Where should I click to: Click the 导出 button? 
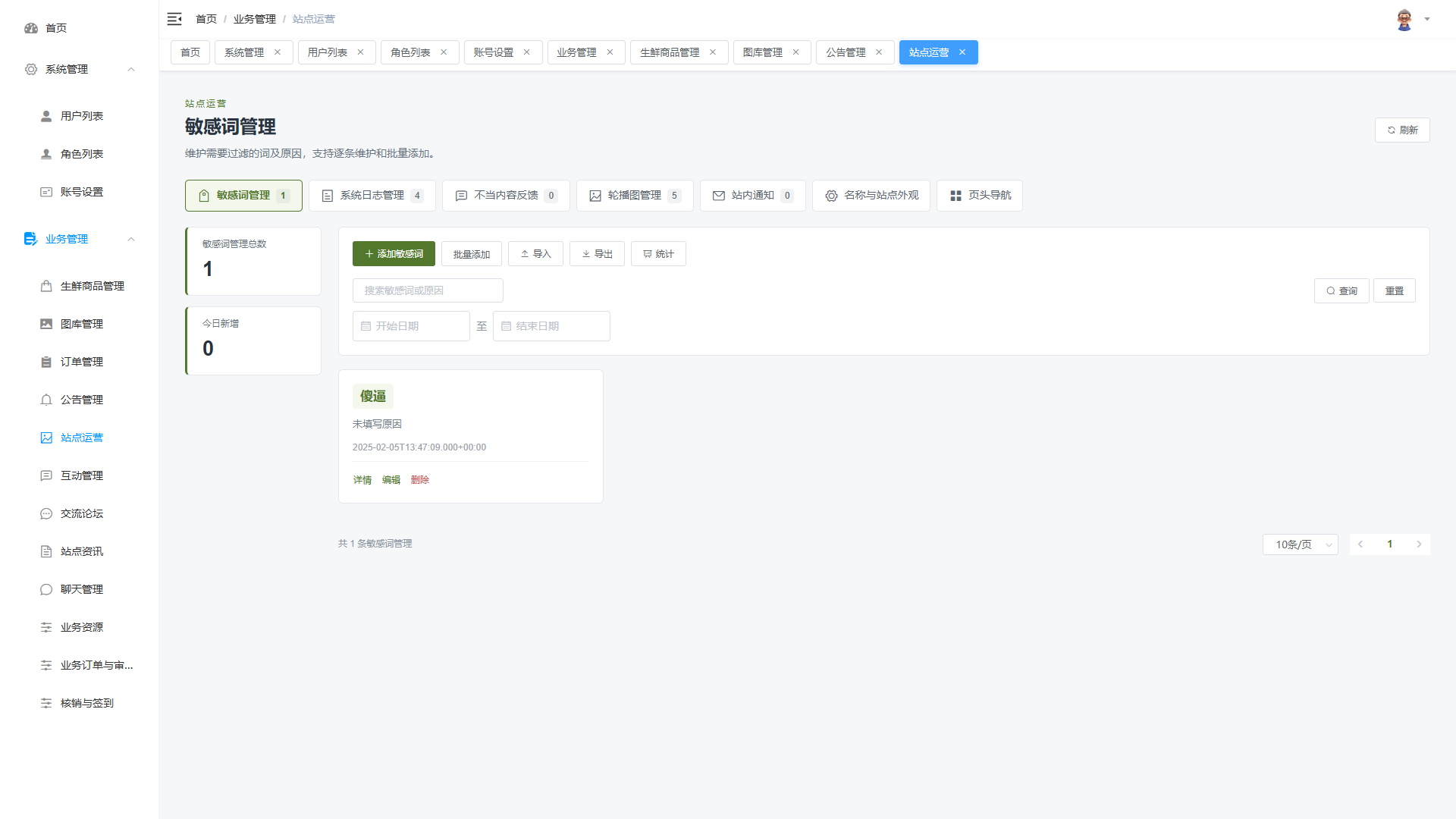[597, 254]
